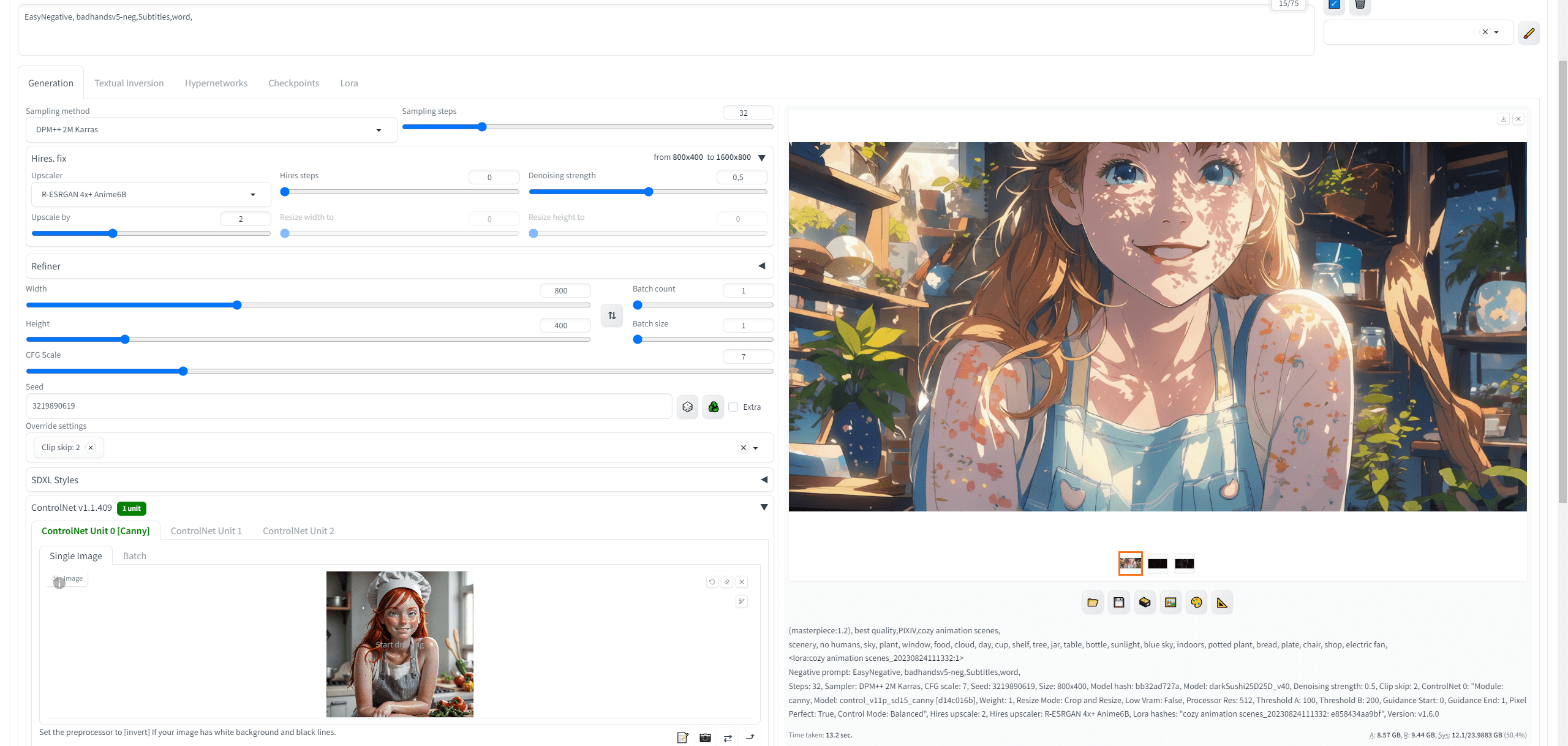
Task: Open the images output folder icon
Action: click(1093, 603)
